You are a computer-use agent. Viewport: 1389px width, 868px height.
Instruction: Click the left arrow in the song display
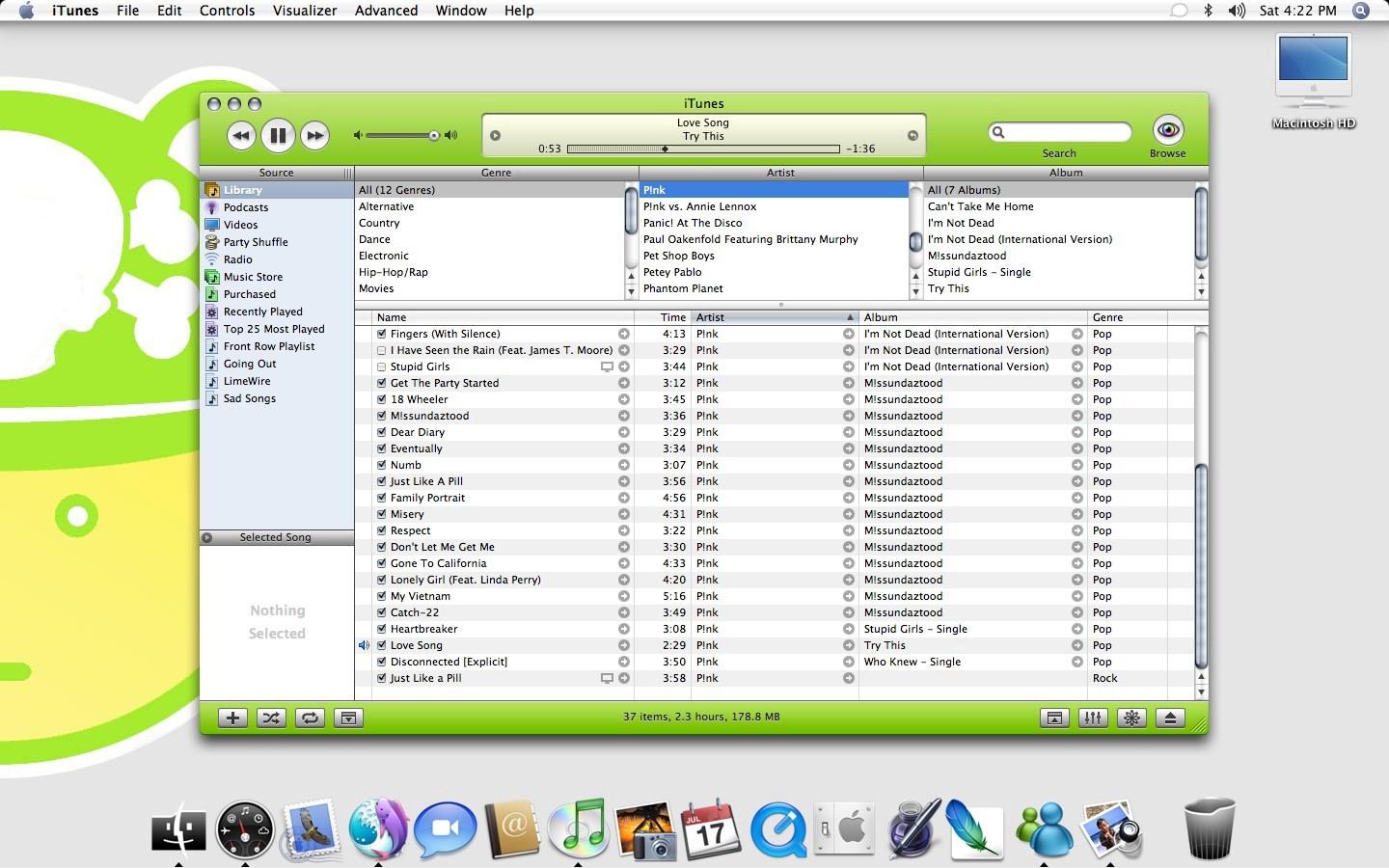pos(495,136)
